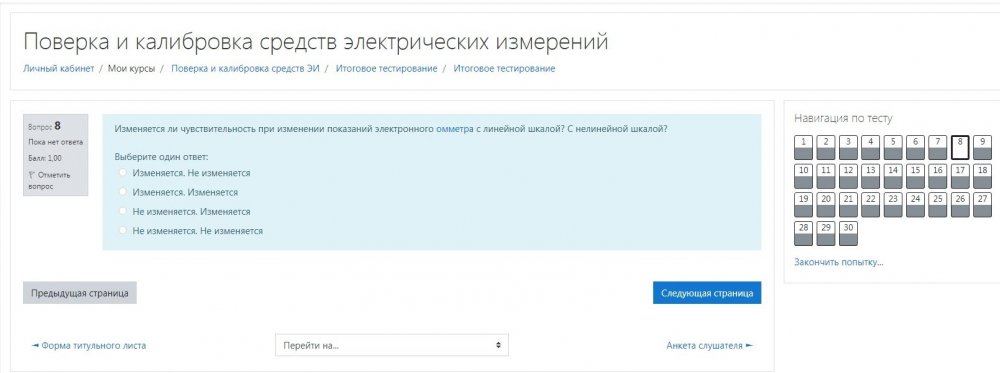Jump to question 1 in test navigation
The width and height of the screenshot is (1000, 373).
804,147
